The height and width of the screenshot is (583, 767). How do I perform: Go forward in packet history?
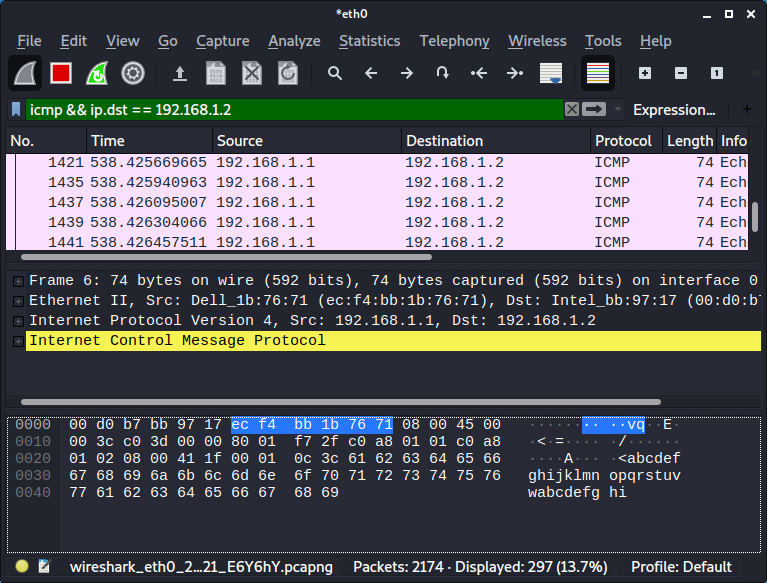pos(406,73)
